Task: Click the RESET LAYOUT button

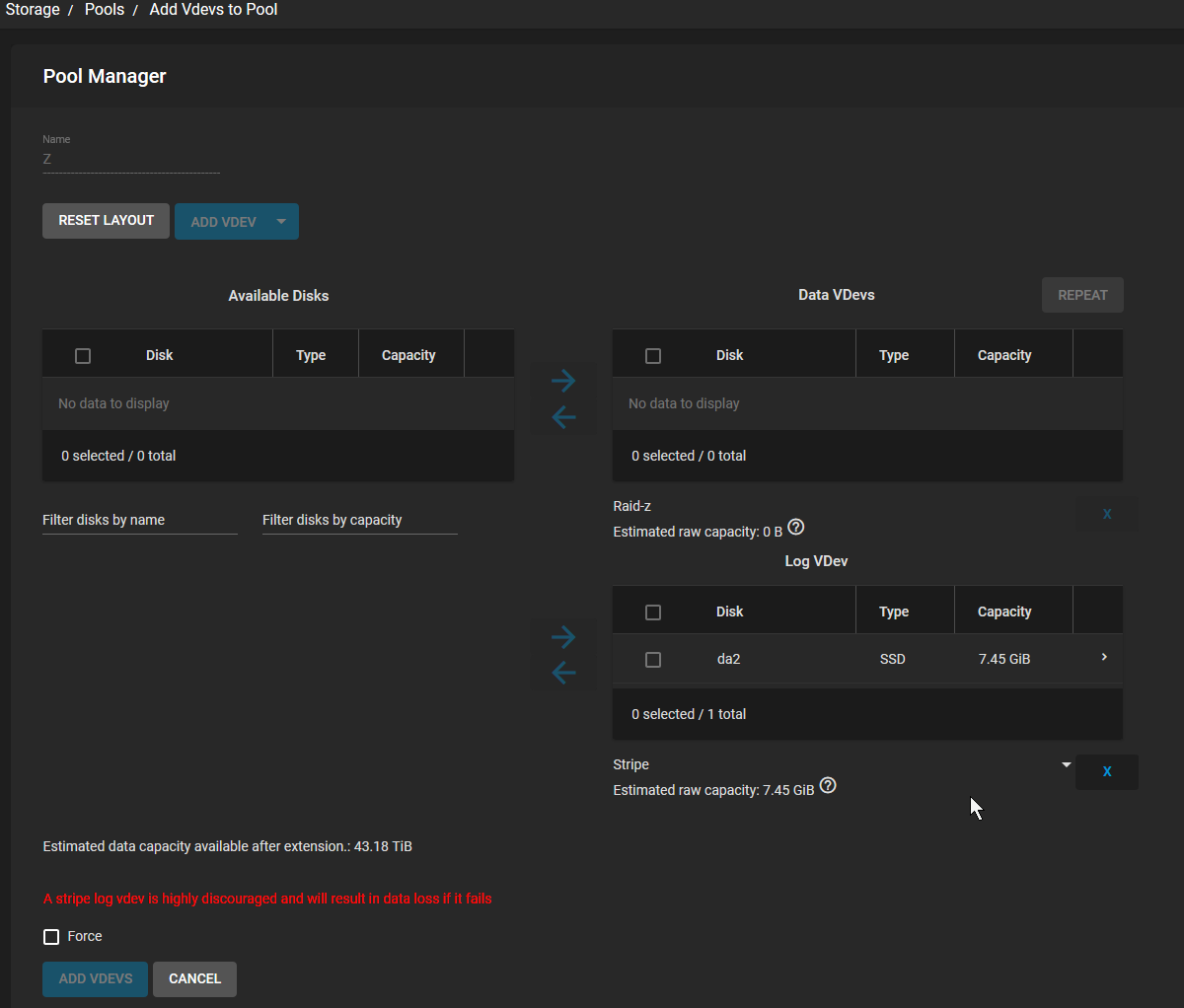Action: click(x=106, y=221)
